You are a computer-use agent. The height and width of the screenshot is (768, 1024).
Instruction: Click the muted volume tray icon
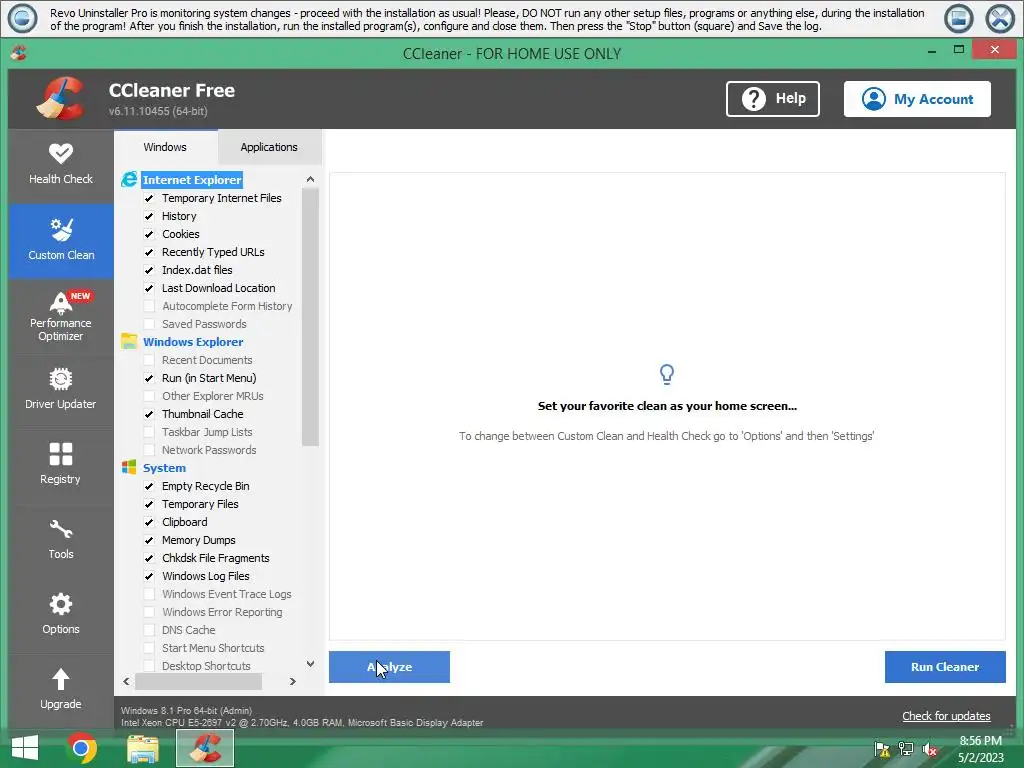point(930,749)
